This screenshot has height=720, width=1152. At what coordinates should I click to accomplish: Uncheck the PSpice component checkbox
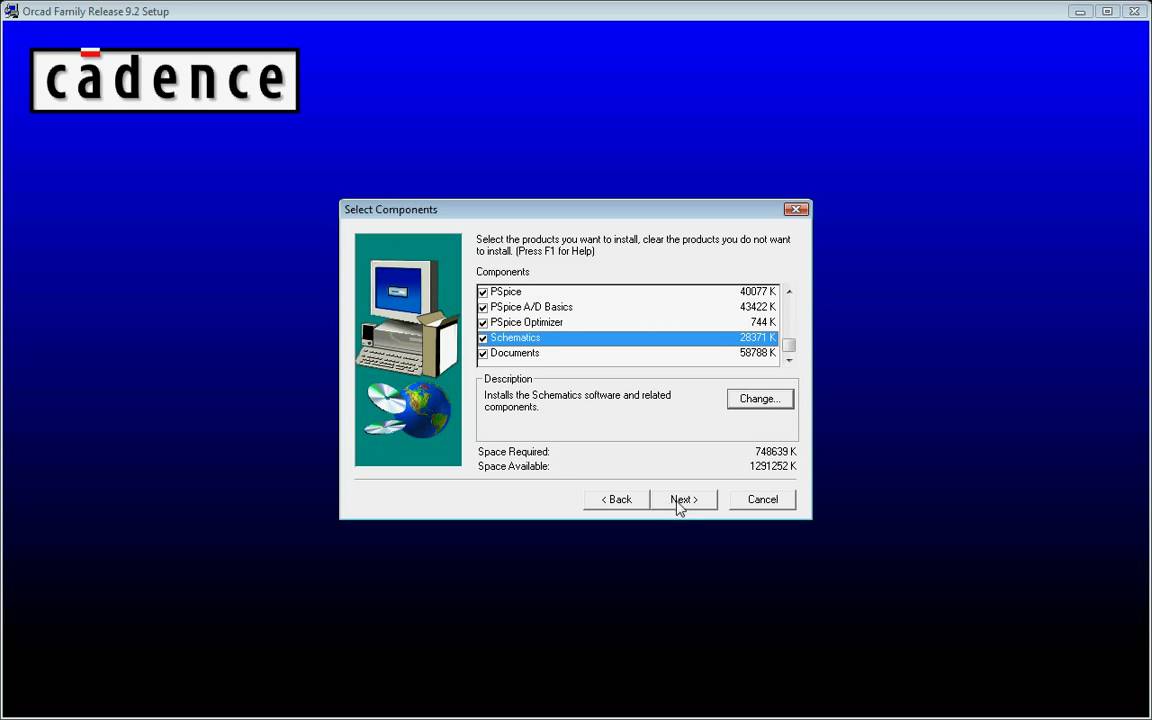pos(483,292)
